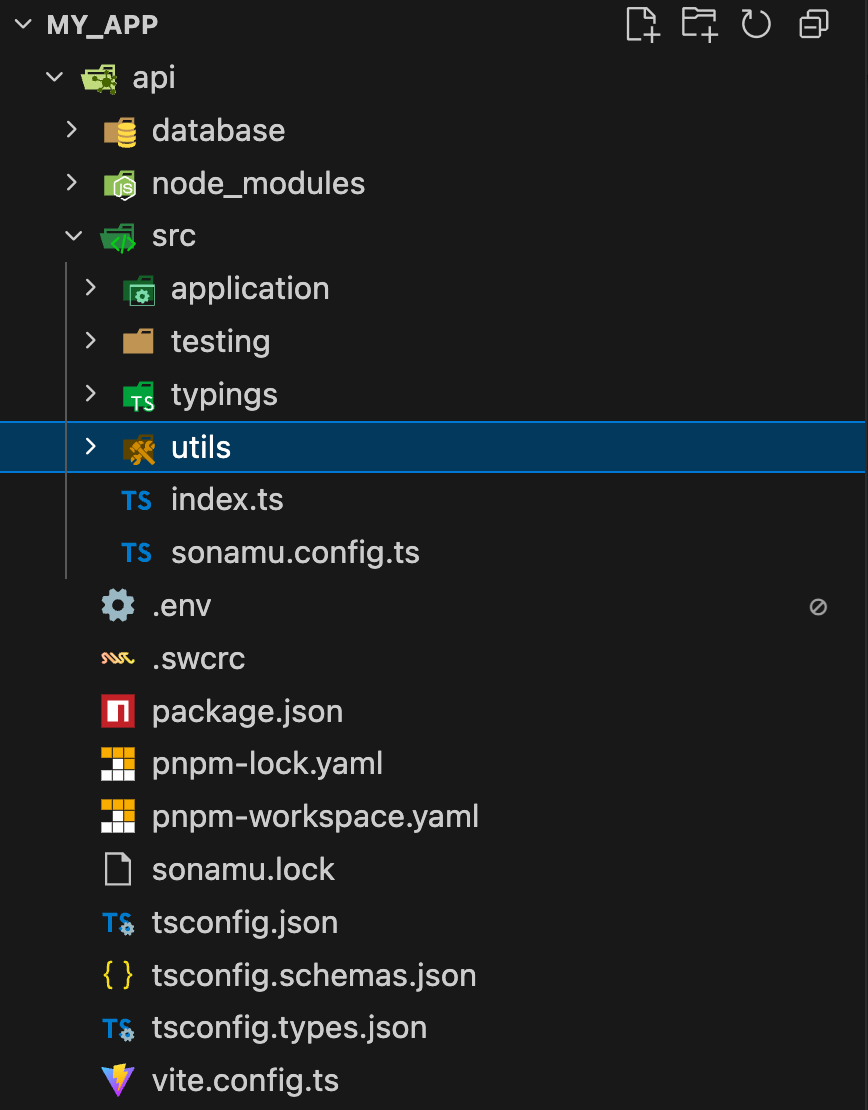Click the New Folder icon in explorer header

point(699,25)
